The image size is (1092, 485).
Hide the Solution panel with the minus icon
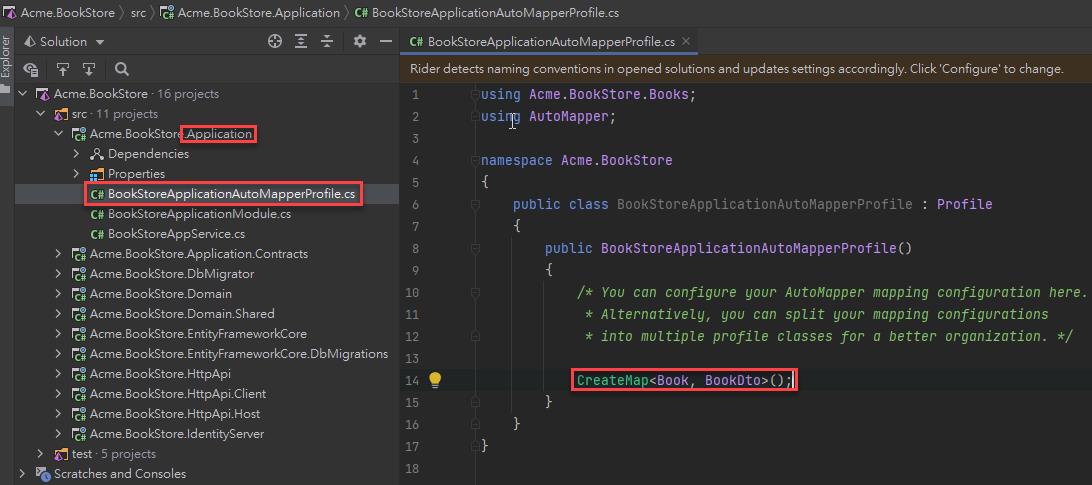[x=384, y=42]
